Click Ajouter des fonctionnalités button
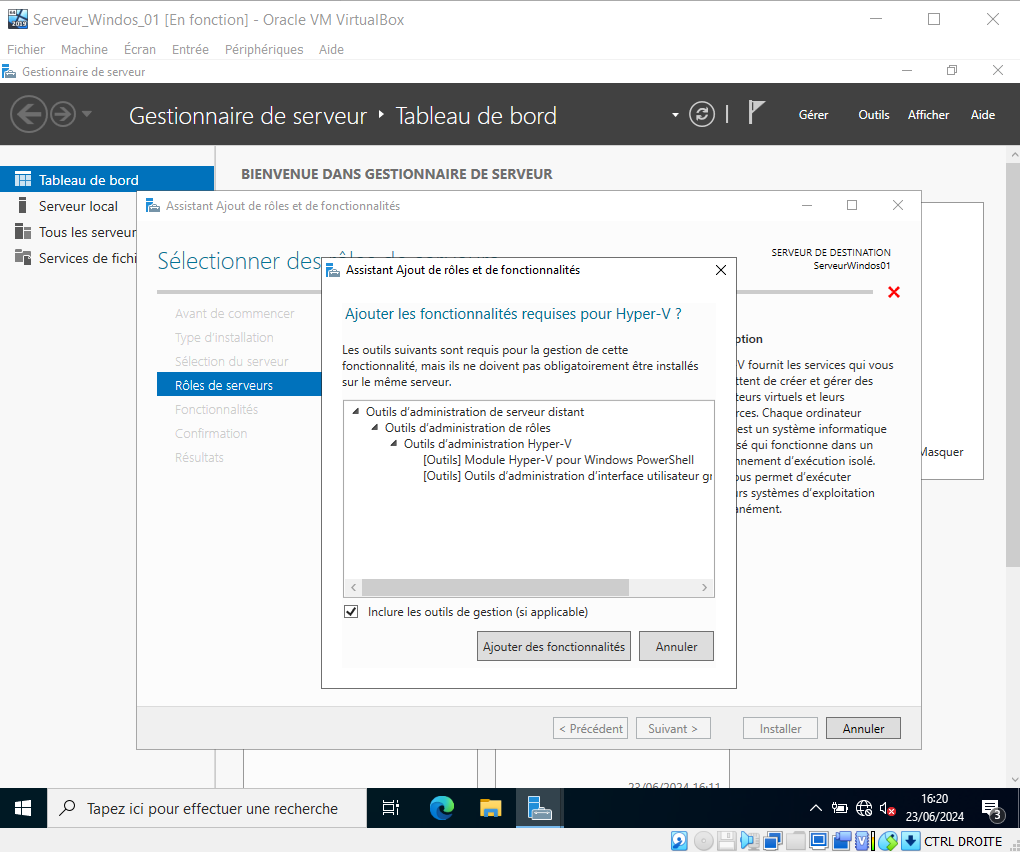The height and width of the screenshot is (852, 1020). pyautogui.click(x=554, y=647)
